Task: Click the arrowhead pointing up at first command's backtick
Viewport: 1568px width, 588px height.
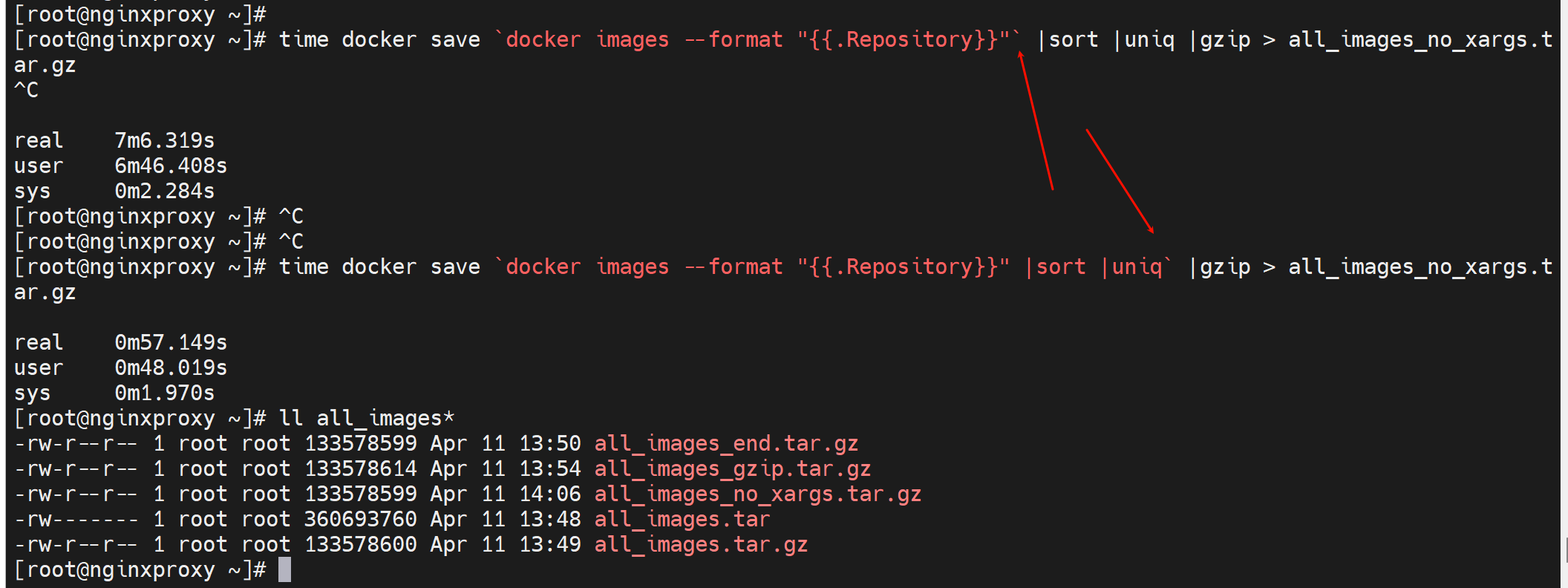Action: tap(1021, 55)
